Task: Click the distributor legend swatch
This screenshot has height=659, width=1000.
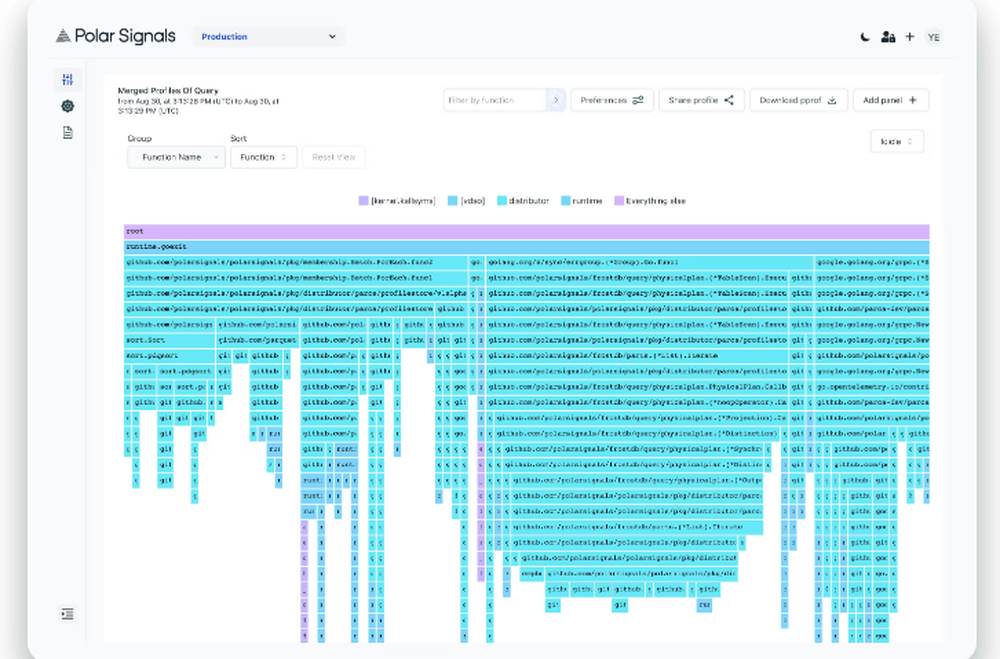Action: click(x=502, y=201)
